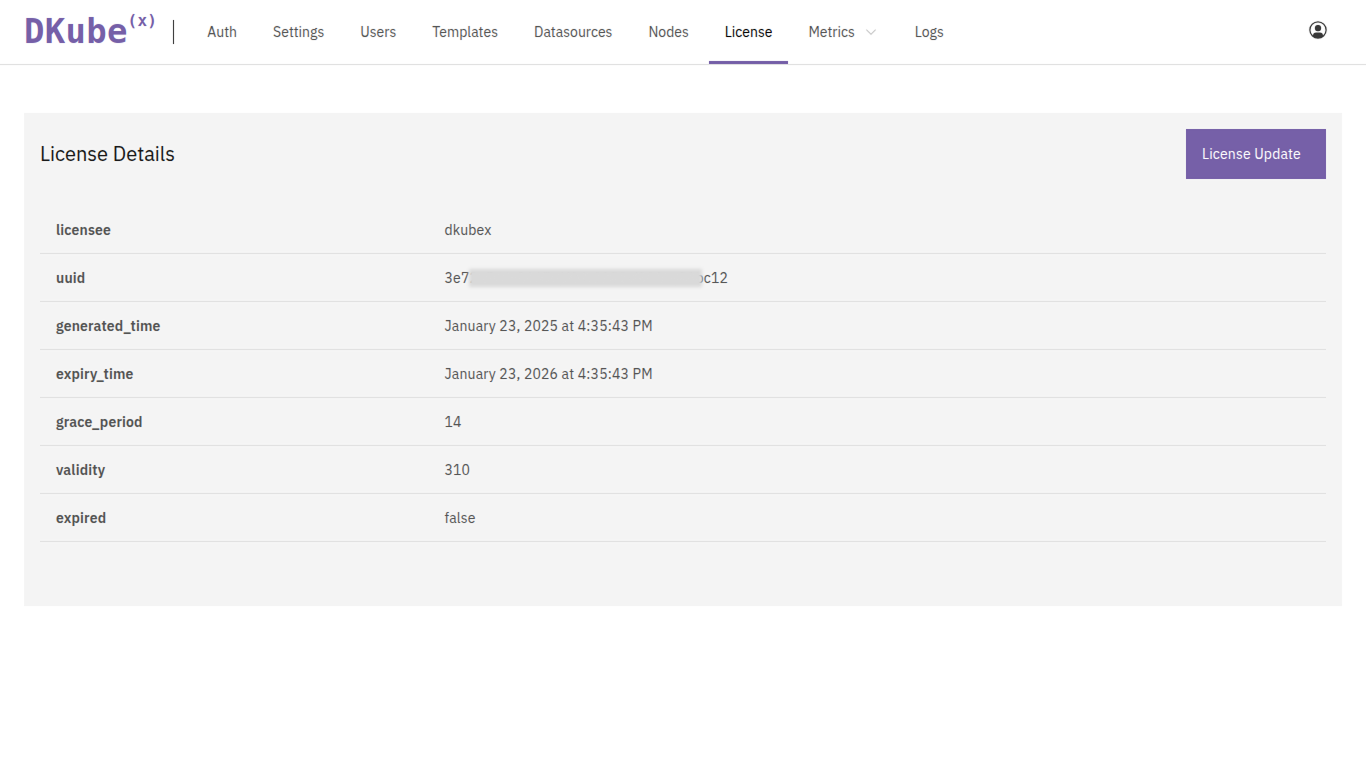The width and height of the screenshot is (1366, 768).
Task: Click the License Details heading
Action: coord(107,154)
